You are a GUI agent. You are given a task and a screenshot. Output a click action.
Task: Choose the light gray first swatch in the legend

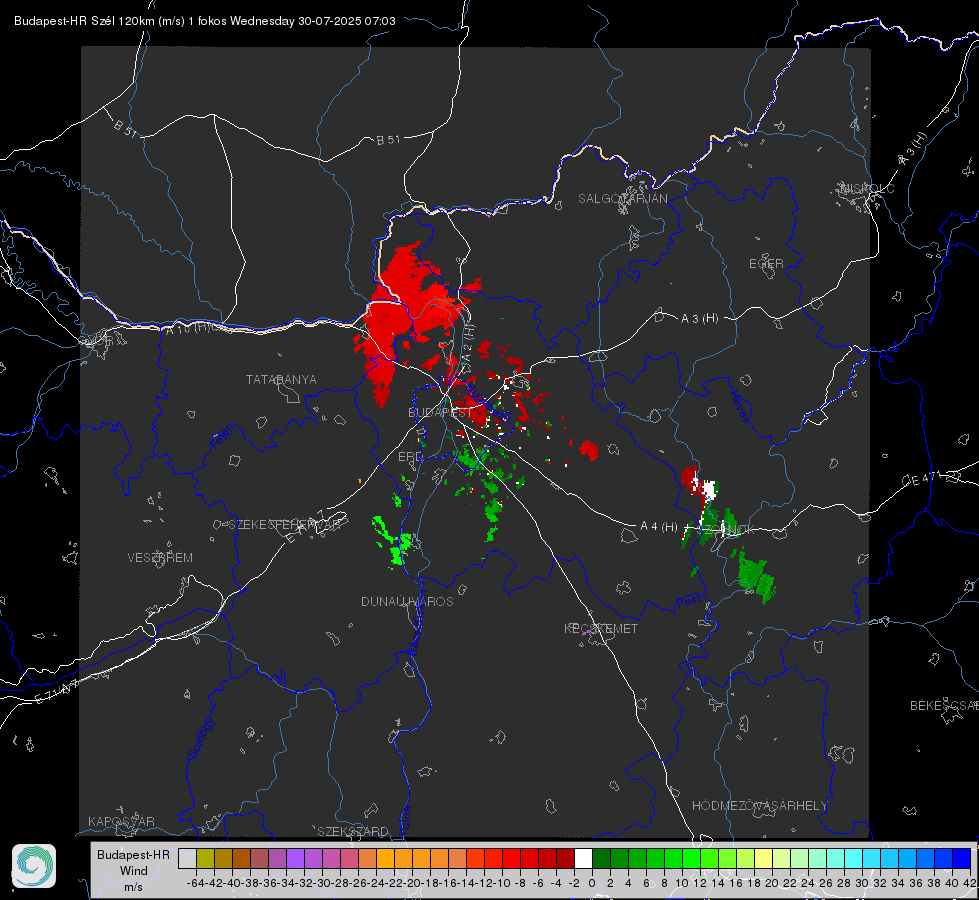pyautogui.click(x=187, y=858)
